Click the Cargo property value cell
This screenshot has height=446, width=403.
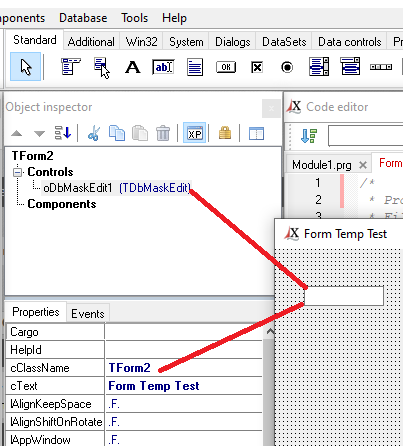click(x=184, y=332)
